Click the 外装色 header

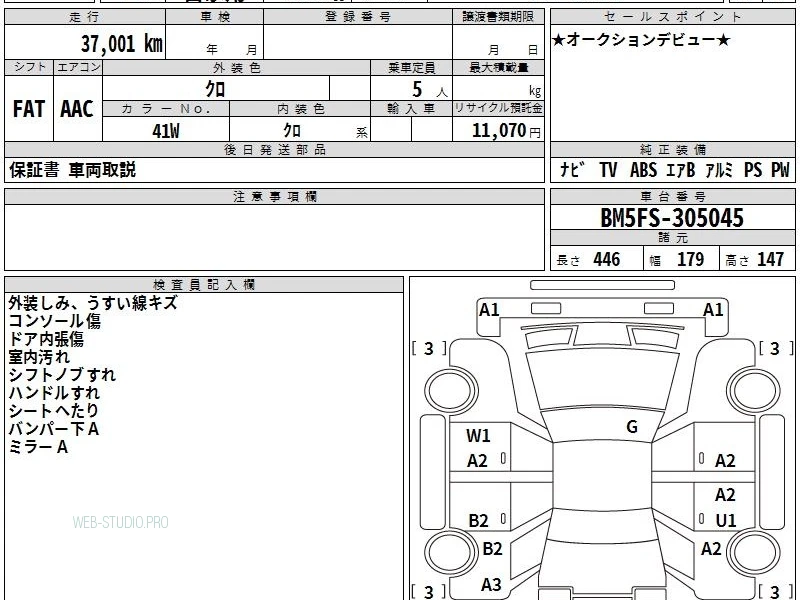[x=237, y=68]
